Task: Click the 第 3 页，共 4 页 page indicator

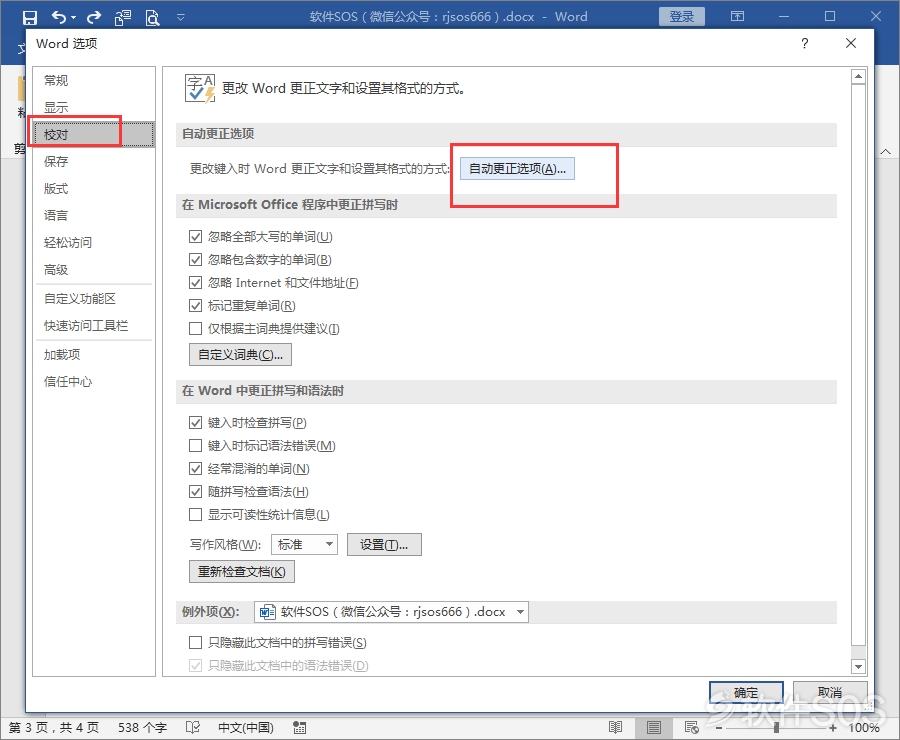Action: click(x=54, y=727)
